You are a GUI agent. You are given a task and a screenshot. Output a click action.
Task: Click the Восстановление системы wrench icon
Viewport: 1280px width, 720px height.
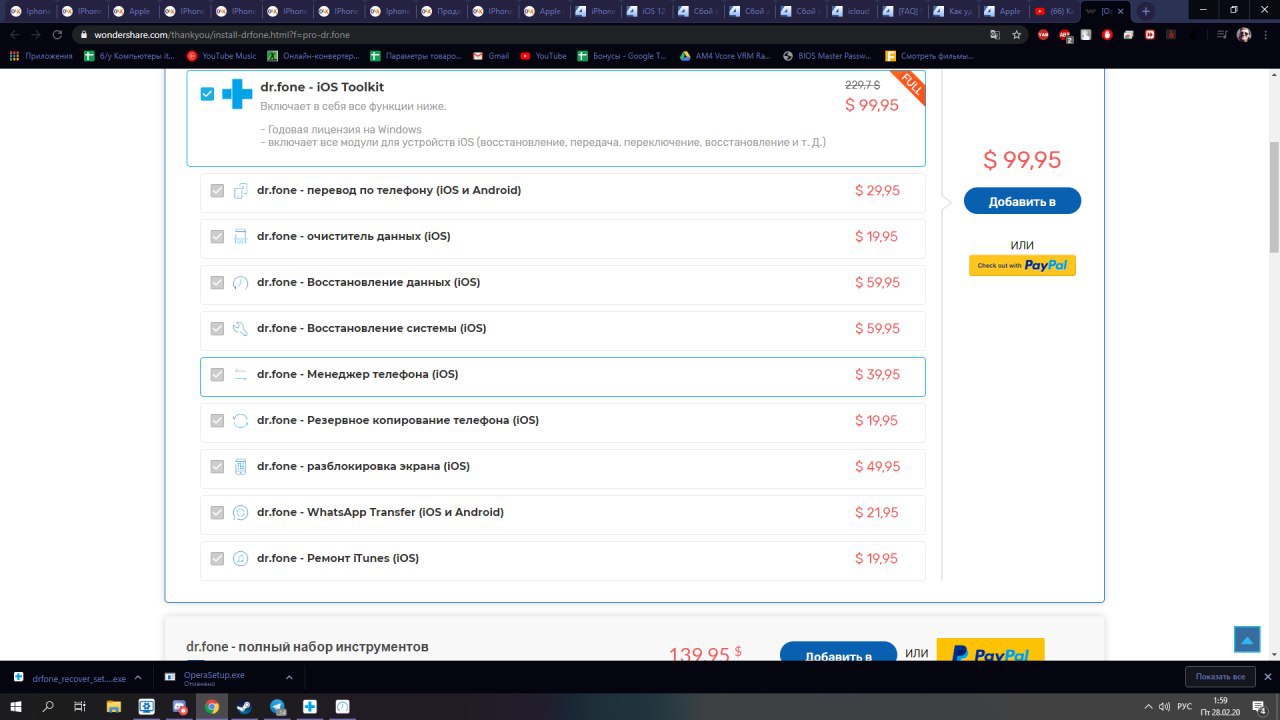[x=240, y=329]
